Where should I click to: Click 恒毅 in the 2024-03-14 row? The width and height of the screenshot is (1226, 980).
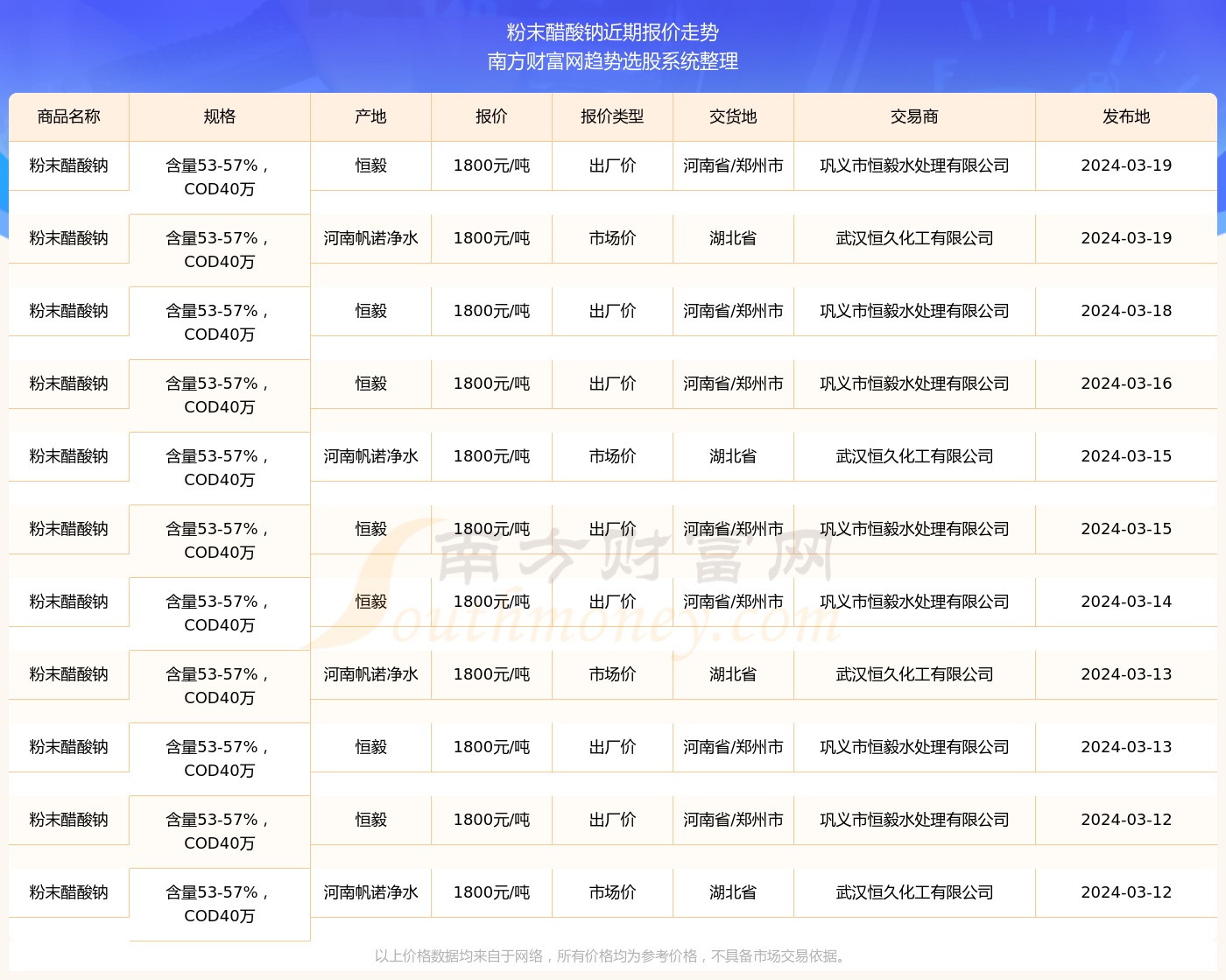pos(371,602)
